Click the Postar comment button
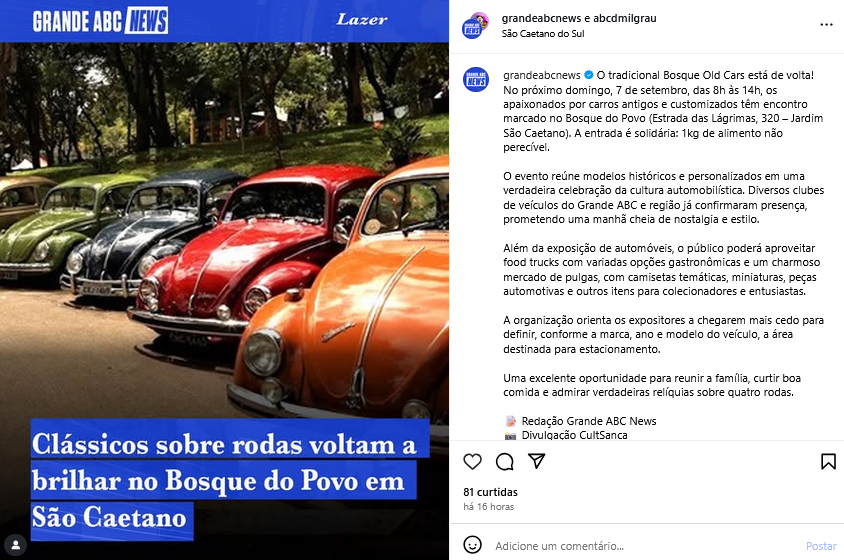 tap(821, 545)
